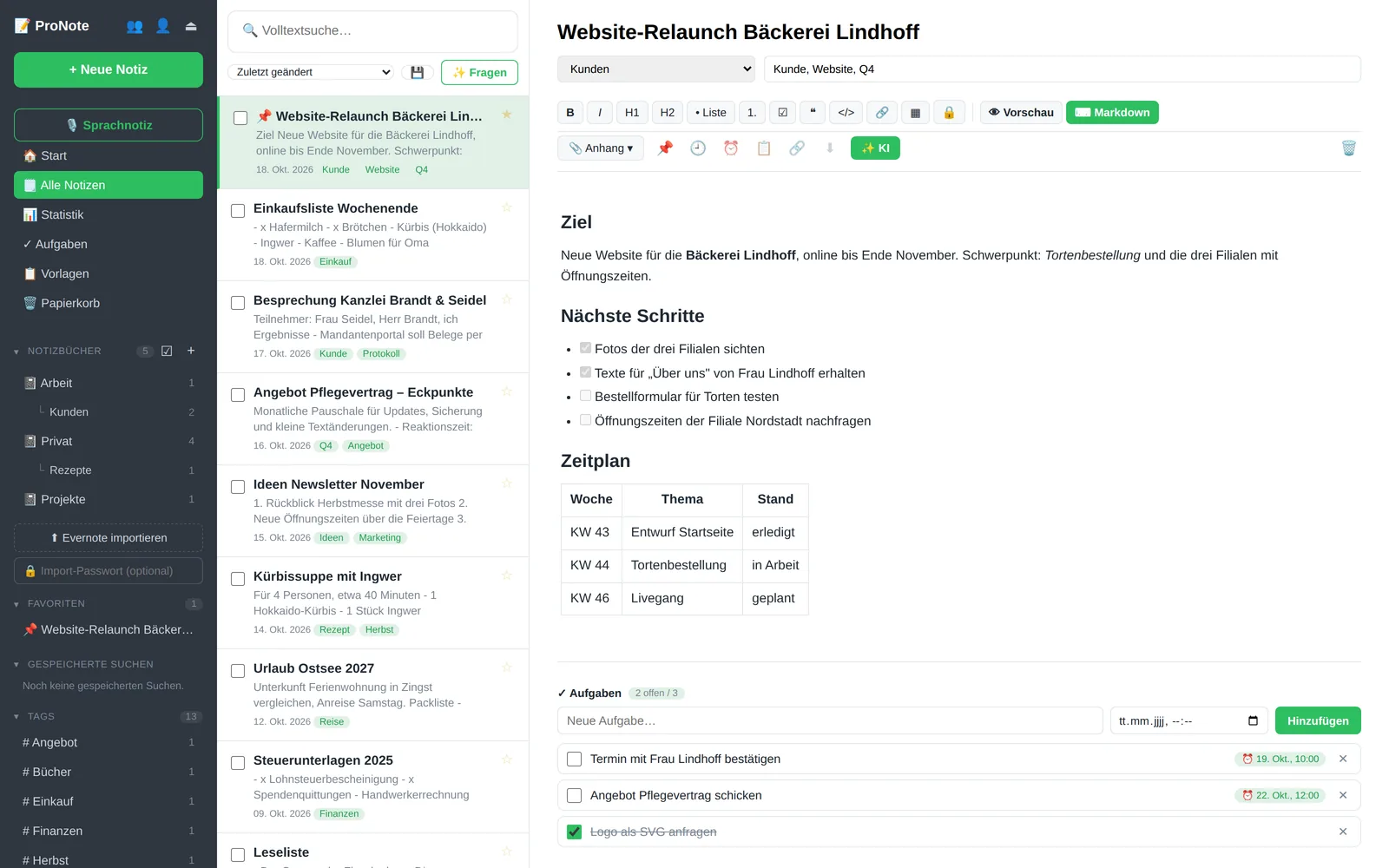Switch editor to Vorschau mode
Viewport: 1389px width, 868px height.
(1021, 113)
